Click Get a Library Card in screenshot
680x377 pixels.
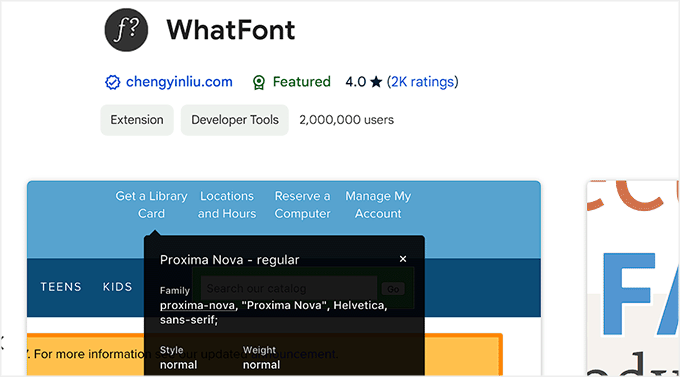click(x=151, y=205)
